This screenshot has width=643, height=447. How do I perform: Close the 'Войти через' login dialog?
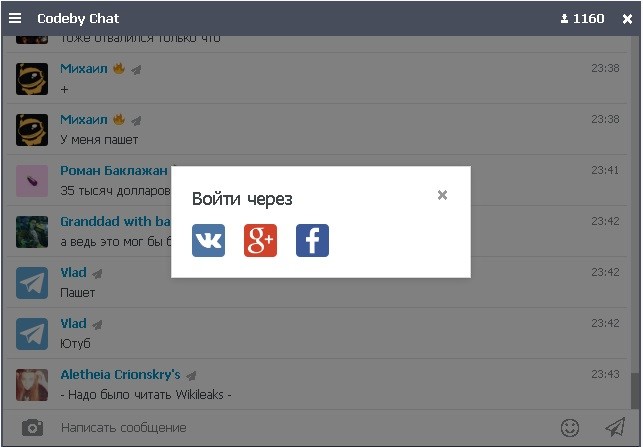[442, 195]
